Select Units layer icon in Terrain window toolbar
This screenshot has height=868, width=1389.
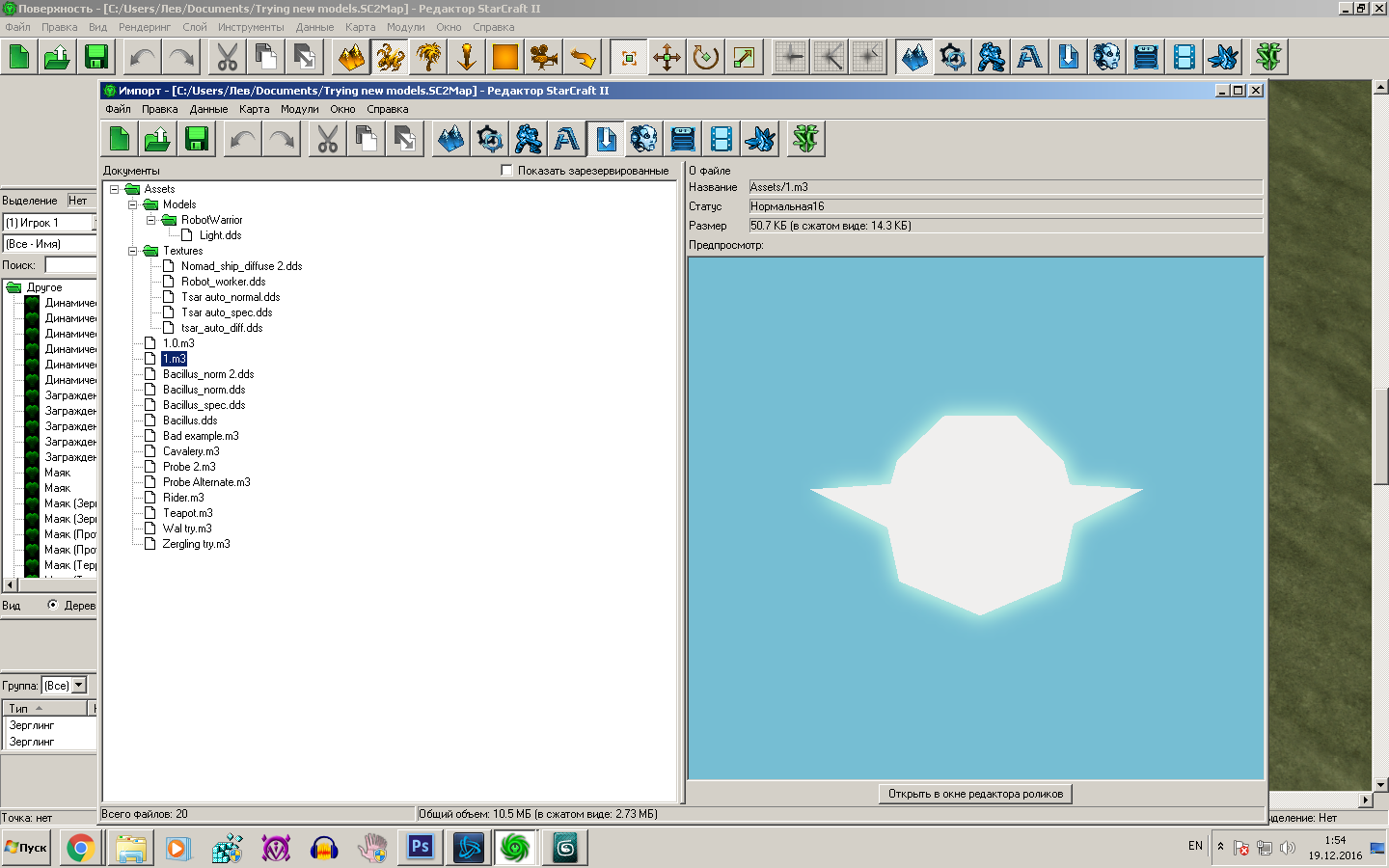tap(390, 58)
